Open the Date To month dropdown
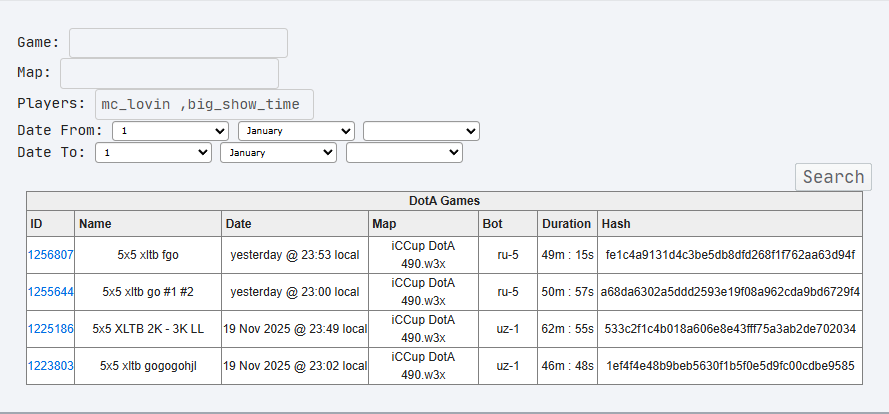Screen dimensions: 889x414 tap(279, 152)
